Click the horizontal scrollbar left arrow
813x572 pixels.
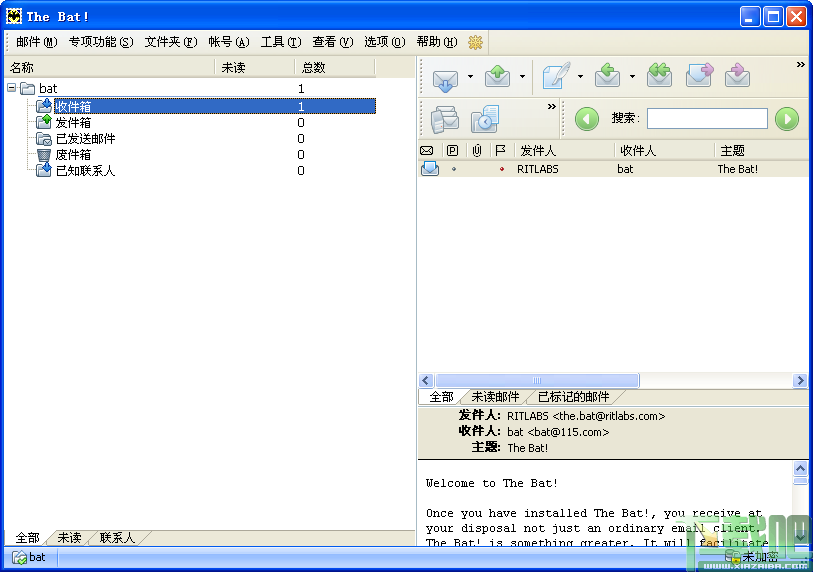coord(426,381)
